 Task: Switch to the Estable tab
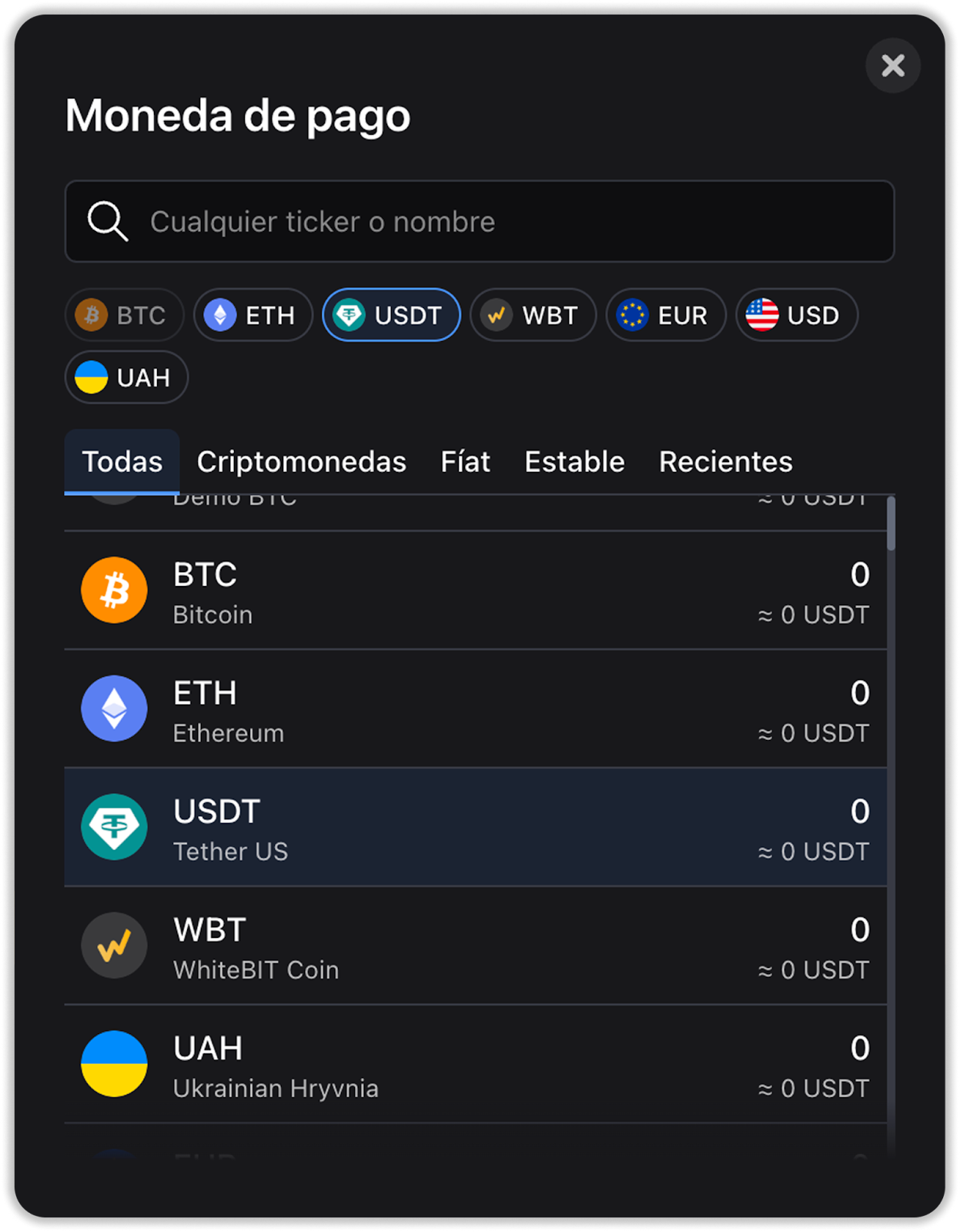click(x=574, y=462)
